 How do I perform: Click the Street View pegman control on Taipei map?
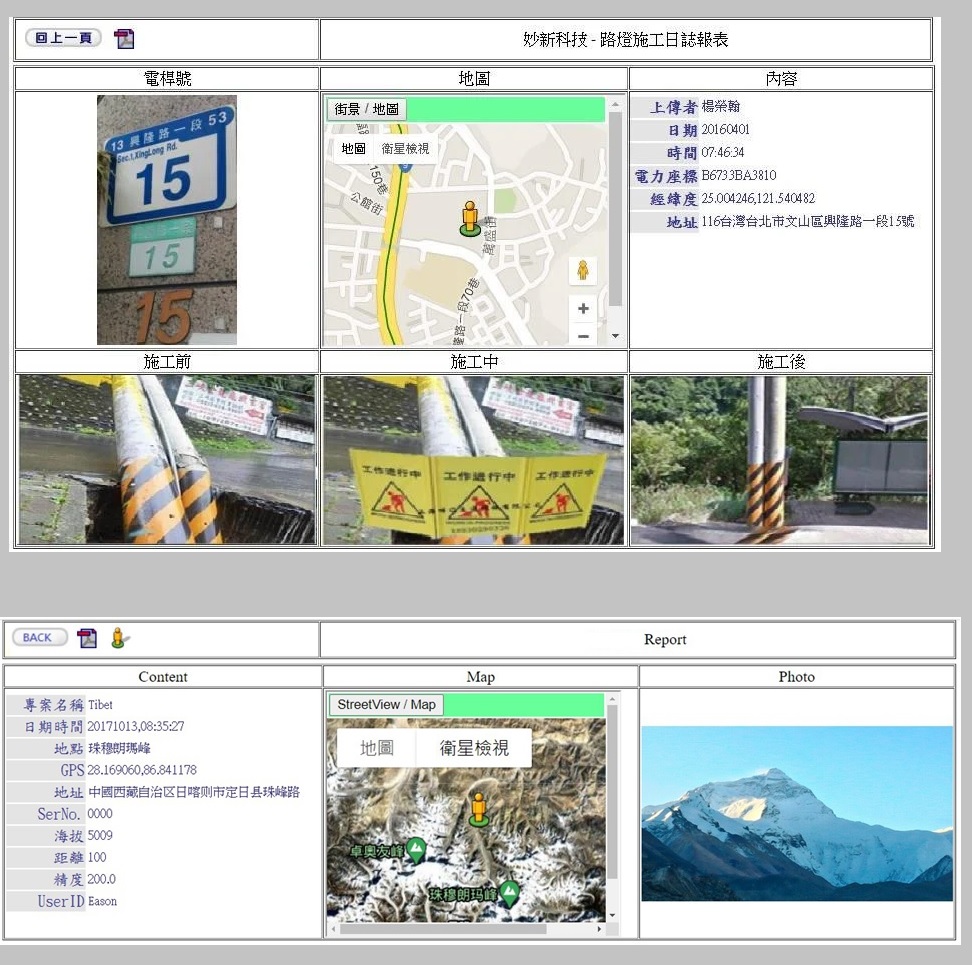583,271
